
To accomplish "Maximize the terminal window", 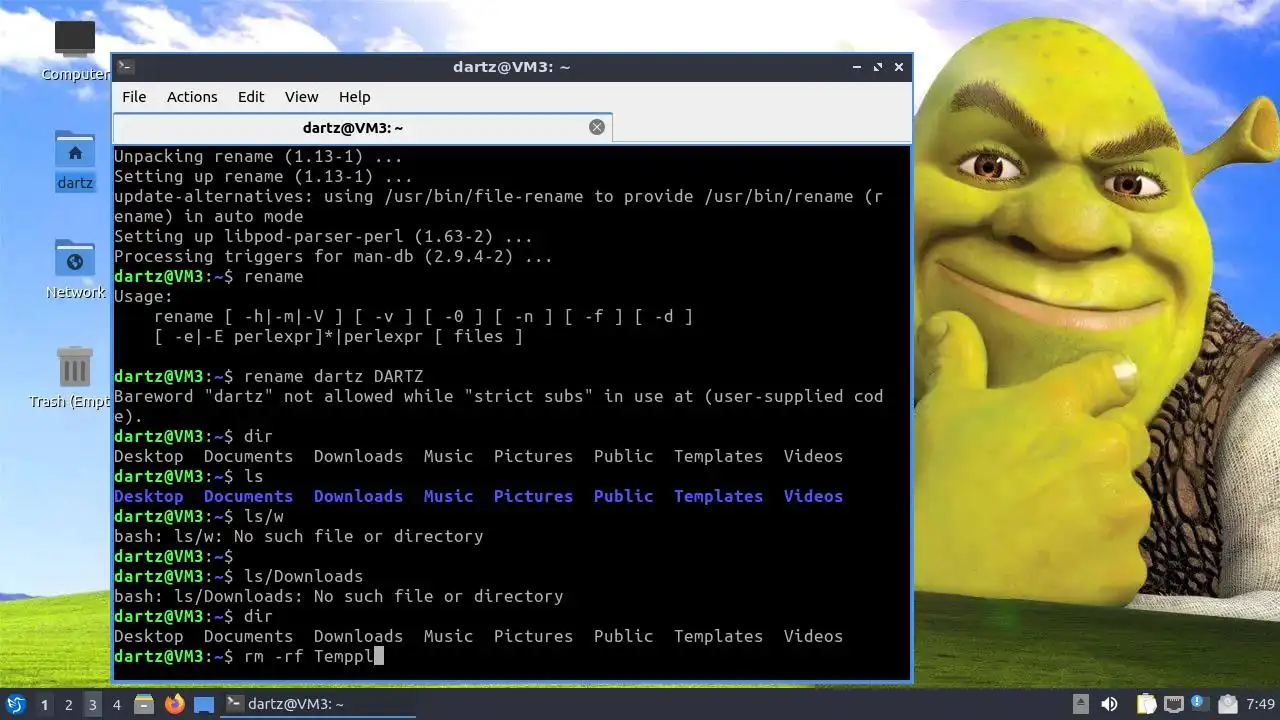I will 878,67.
